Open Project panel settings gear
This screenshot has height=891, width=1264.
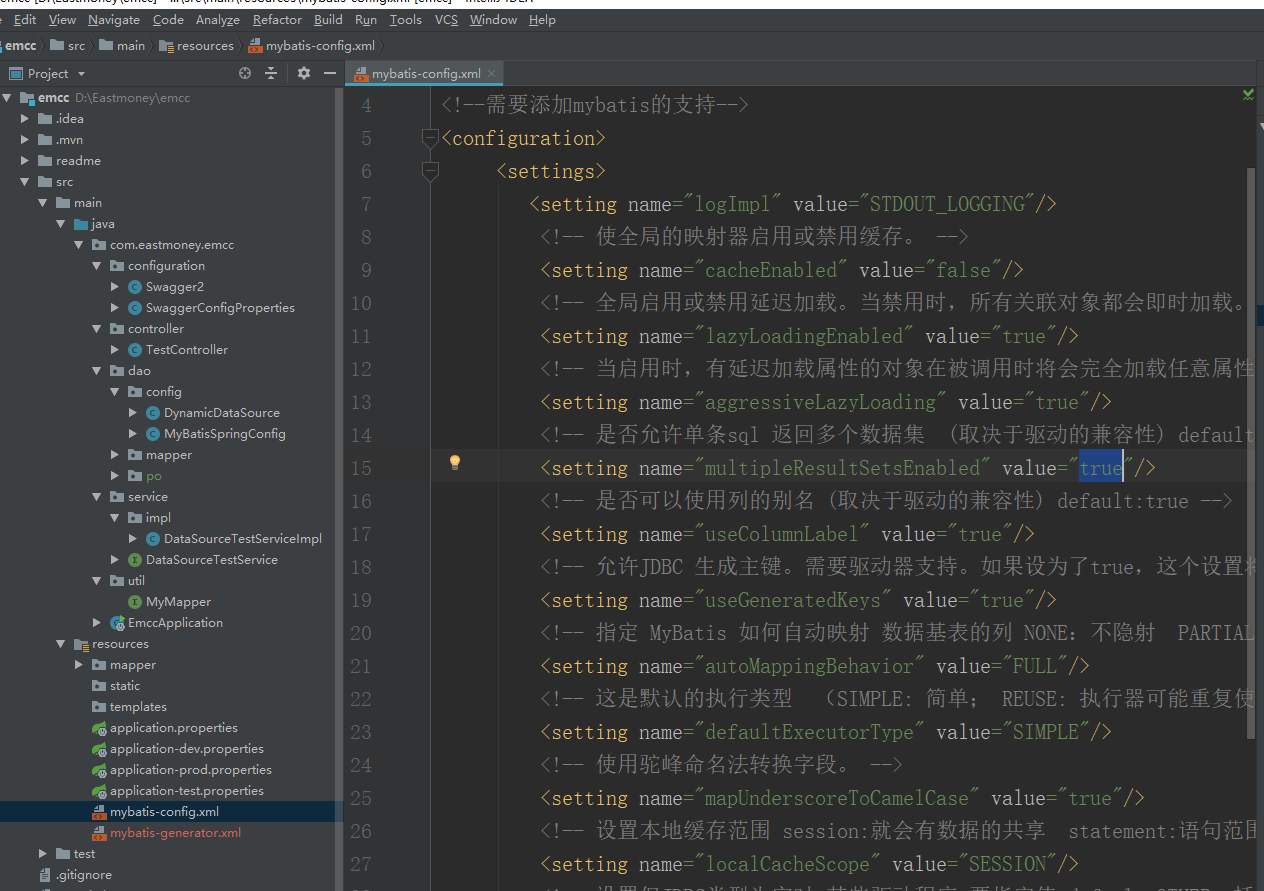pos(304,73)
